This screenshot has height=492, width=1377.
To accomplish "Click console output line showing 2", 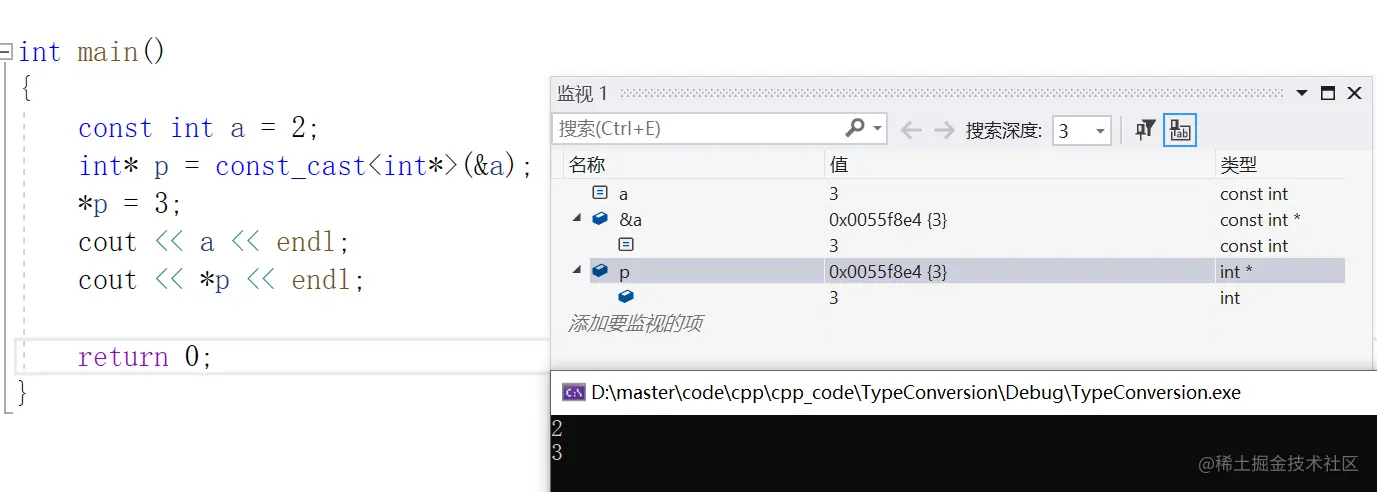I will click(x=557, y=429).
